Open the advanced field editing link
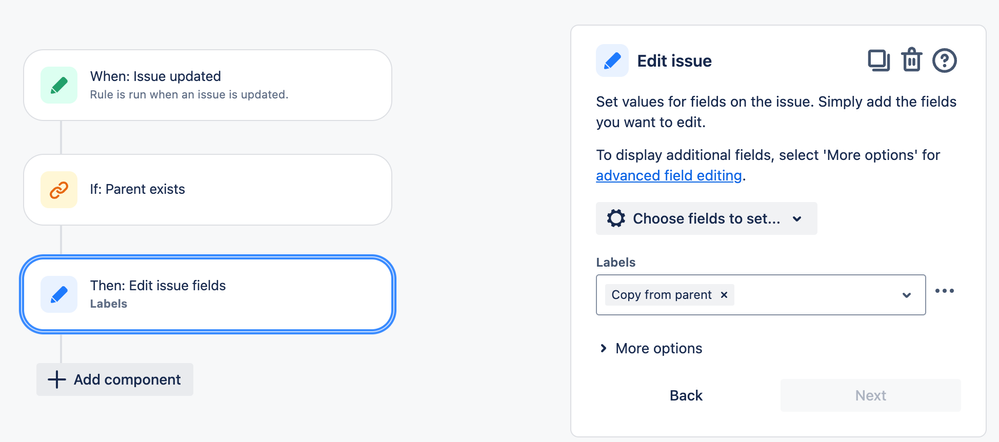 tap(669, 176)
